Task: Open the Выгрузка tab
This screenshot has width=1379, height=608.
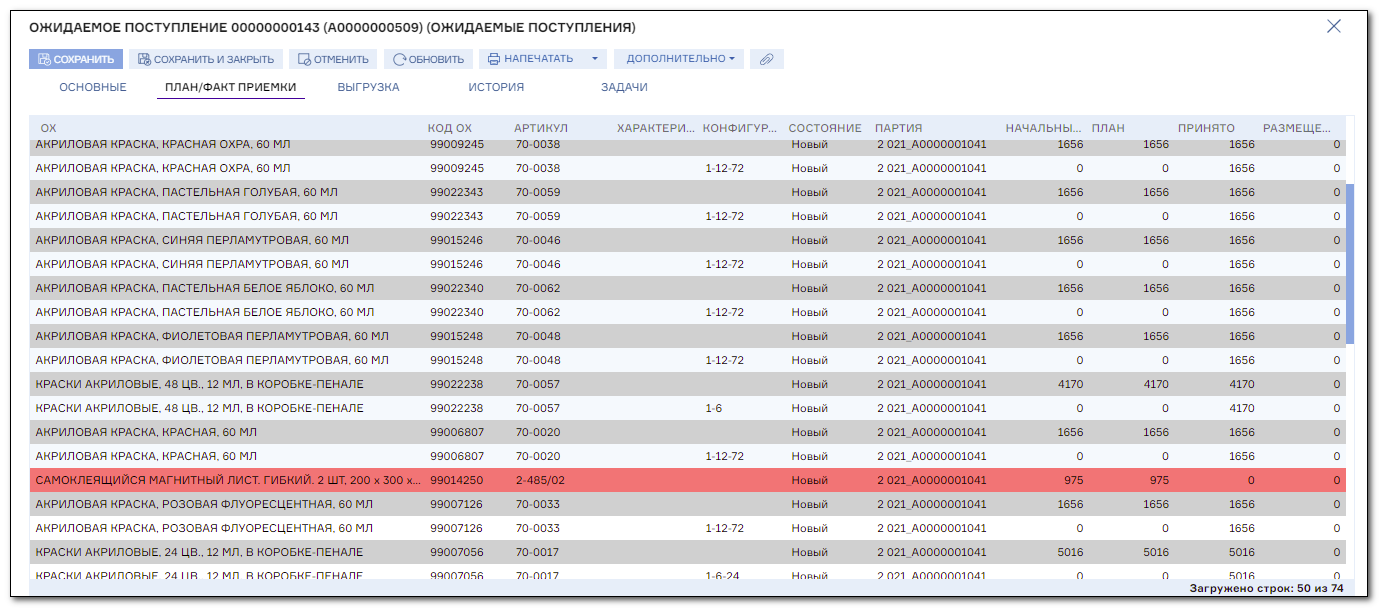Action: pyautogui.click(x=369, y=87)
